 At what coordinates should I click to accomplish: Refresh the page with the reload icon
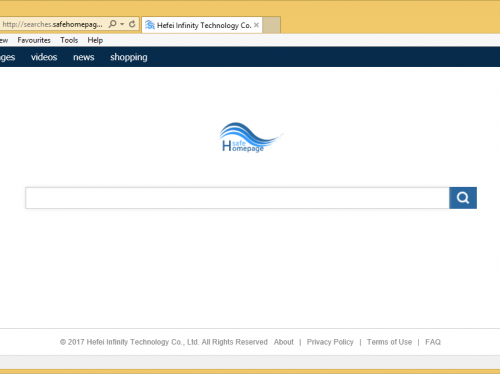pos(132,24)
